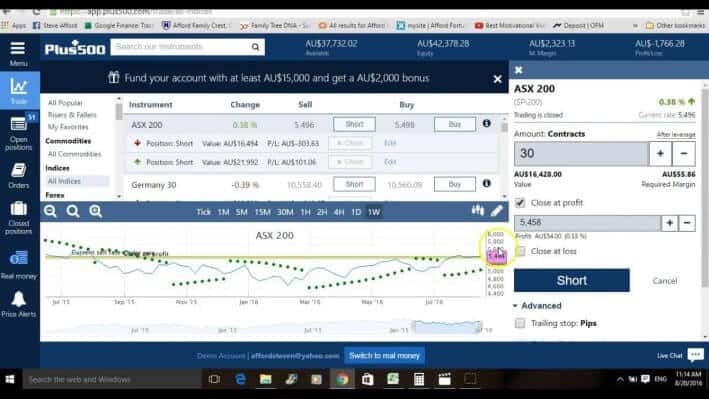The image size is (709, 399).
Task: Open the Plus500 hamburger Menu
Action: click(18, 53)
